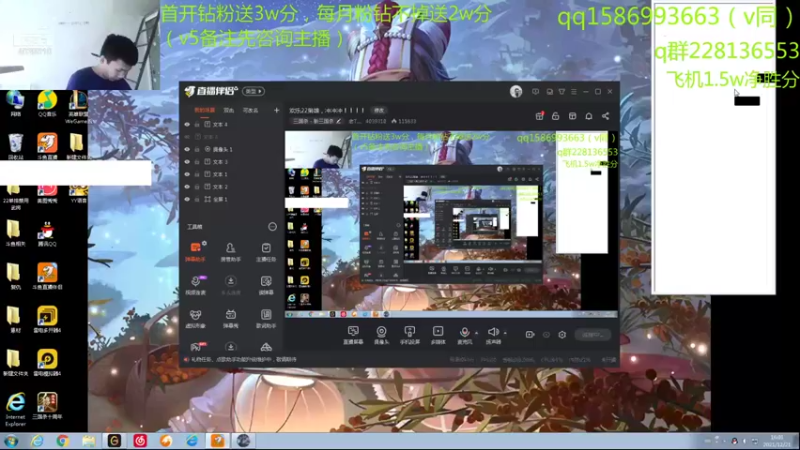Hide the 文本 4 layer

click(187, 124)
